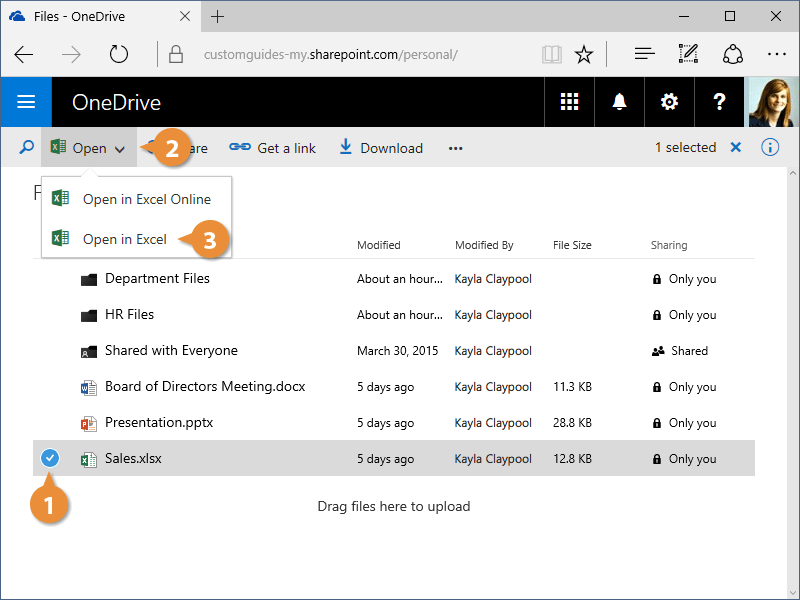Screen dimensions: 800x600
Task: Clear the selection with X icon
Action: pyautogui.click(x=736, y=148)
